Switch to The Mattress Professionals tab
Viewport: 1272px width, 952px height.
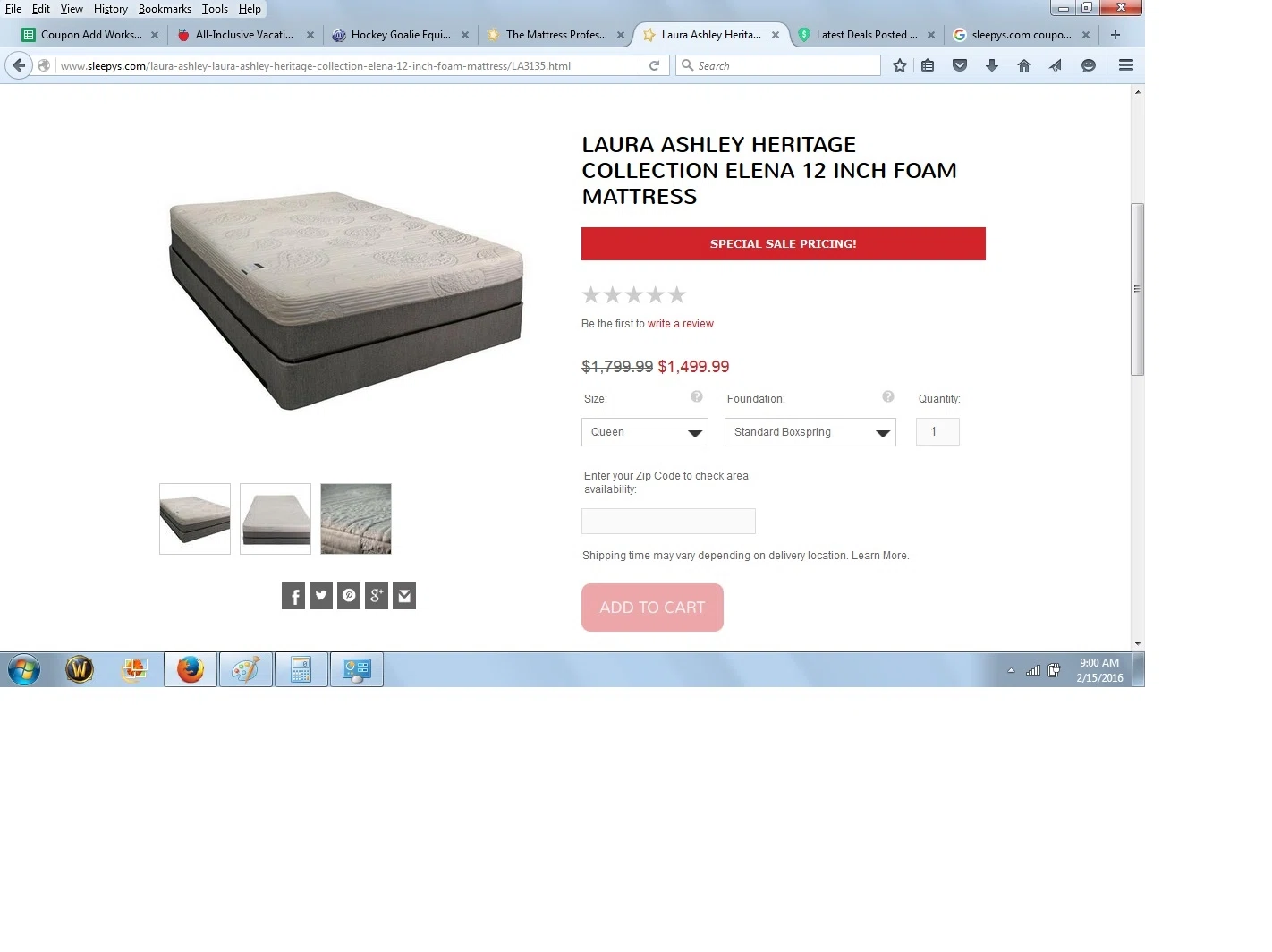tap(555, 35)
